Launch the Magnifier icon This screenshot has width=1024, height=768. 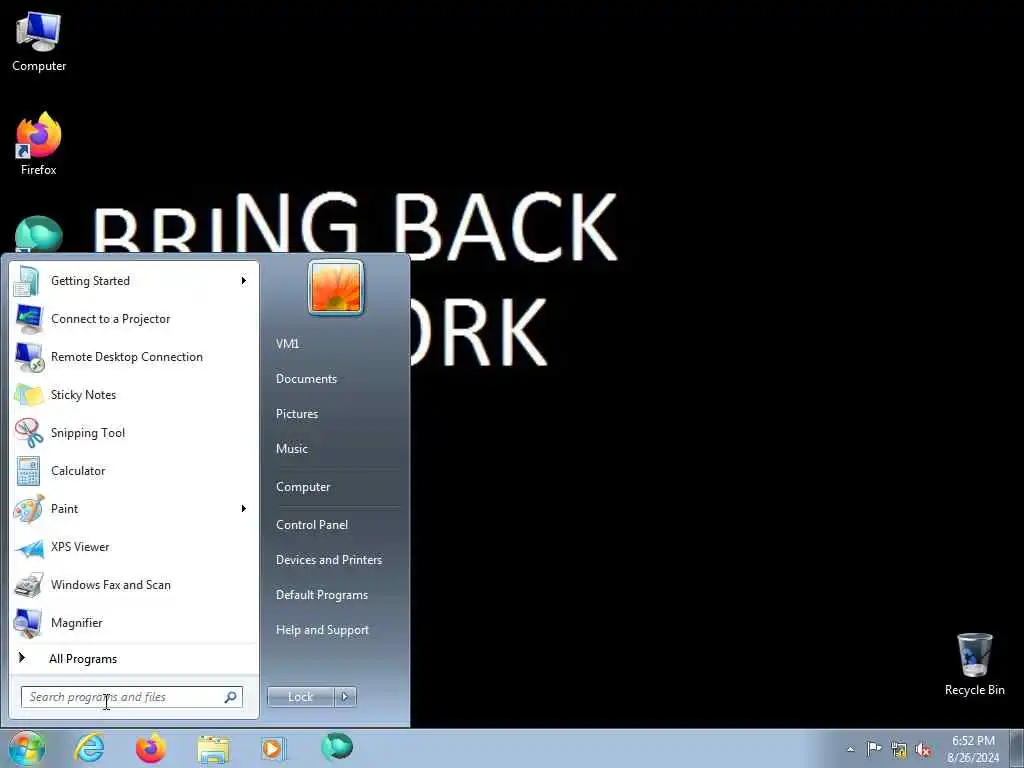point(28,623)
